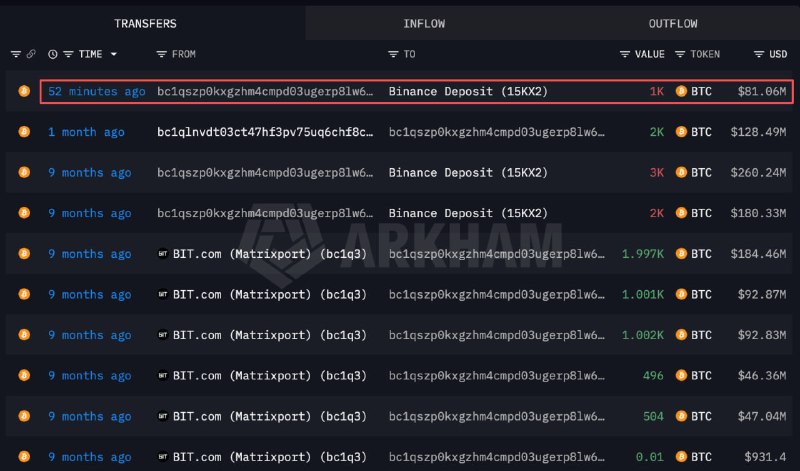The height and width of the screenshot is (471, 800).
Task: Click the clock icon next to TIME
Action: 53,54
